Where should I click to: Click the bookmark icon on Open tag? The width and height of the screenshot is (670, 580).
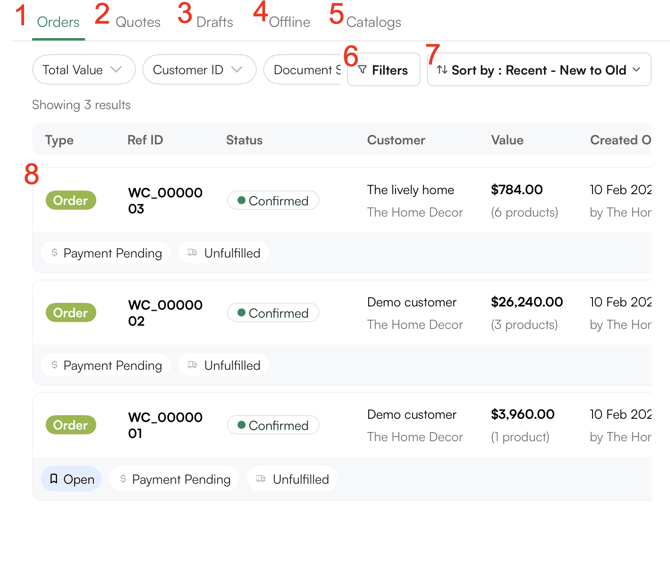[54, 479]
